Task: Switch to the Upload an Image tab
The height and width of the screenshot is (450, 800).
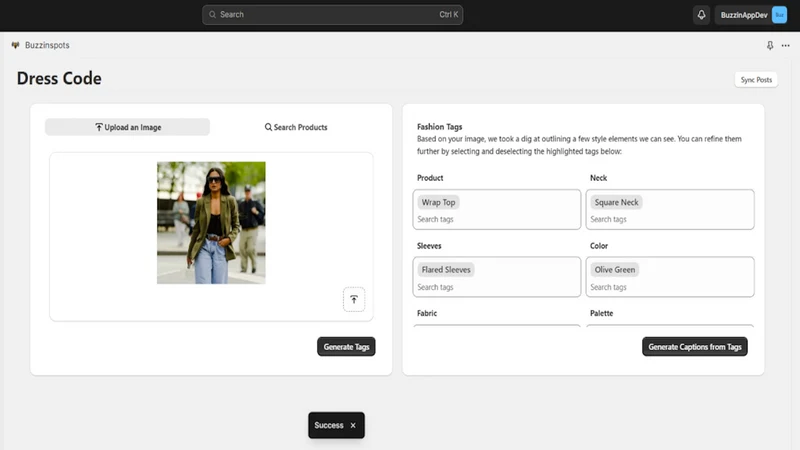Action: click(128, 127)
